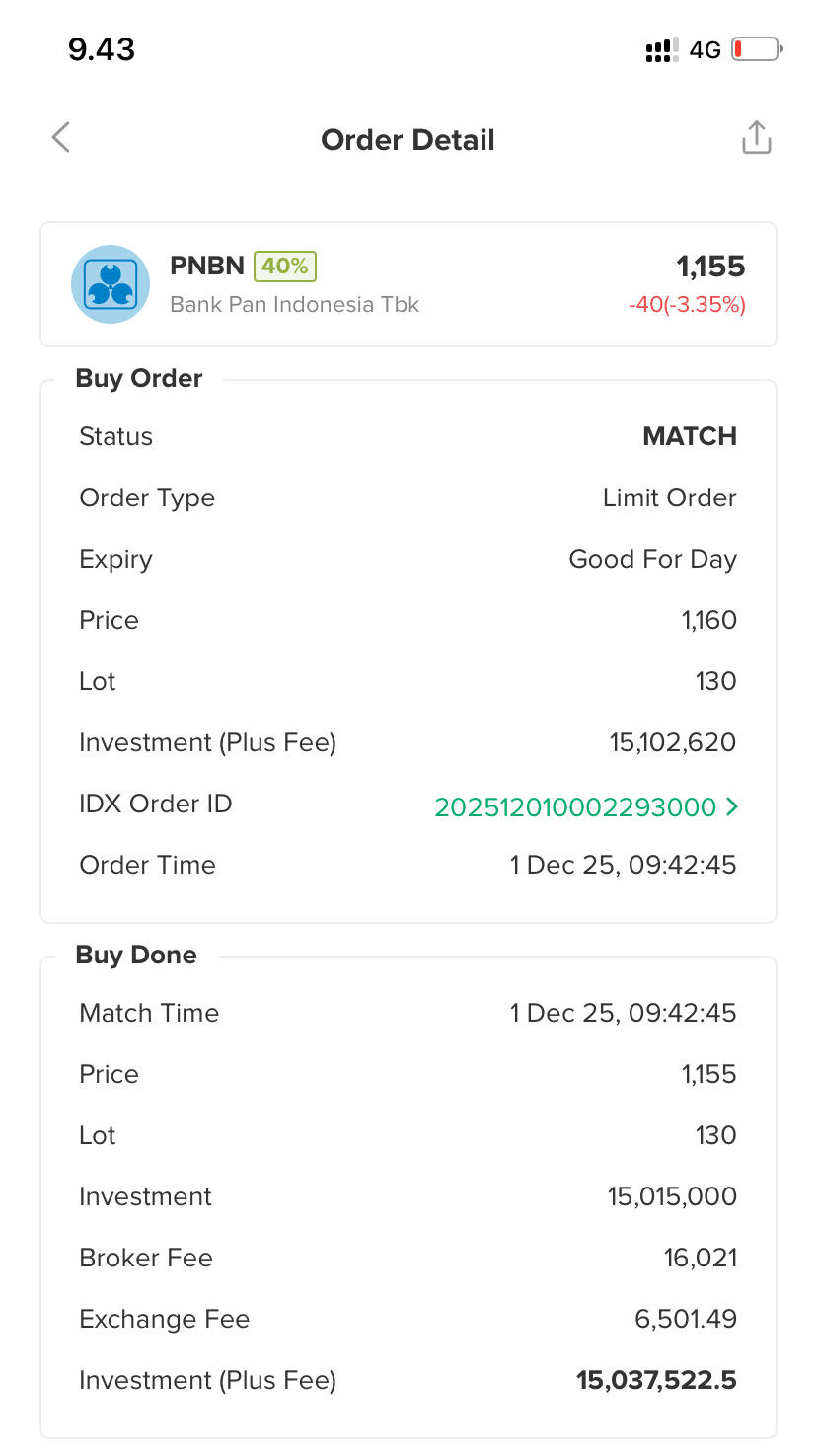
Task: Tap the 4G network label
Action: click(706, 50)
